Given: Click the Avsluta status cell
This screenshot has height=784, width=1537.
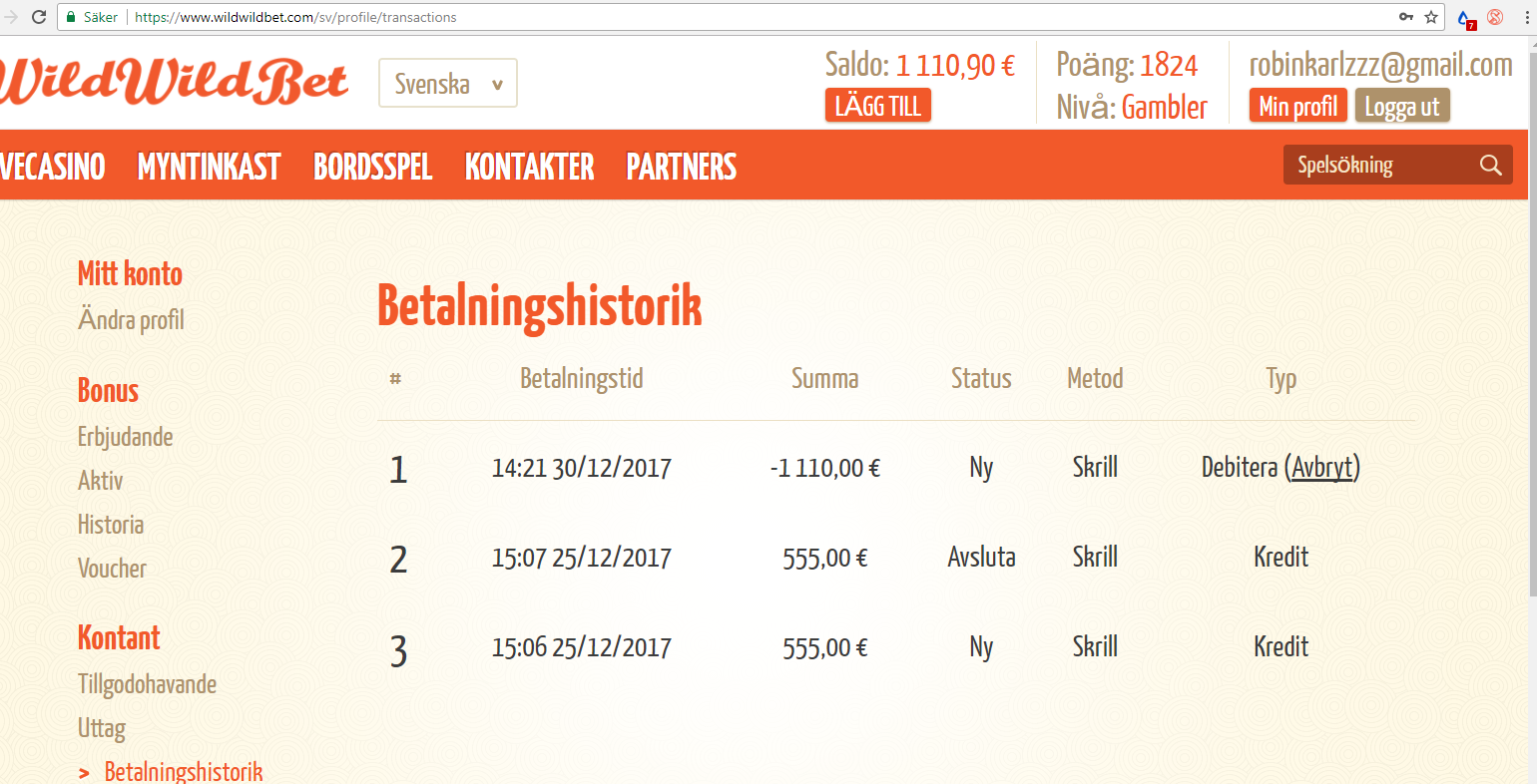Looking at the screenshot, I should click(981, 557).
